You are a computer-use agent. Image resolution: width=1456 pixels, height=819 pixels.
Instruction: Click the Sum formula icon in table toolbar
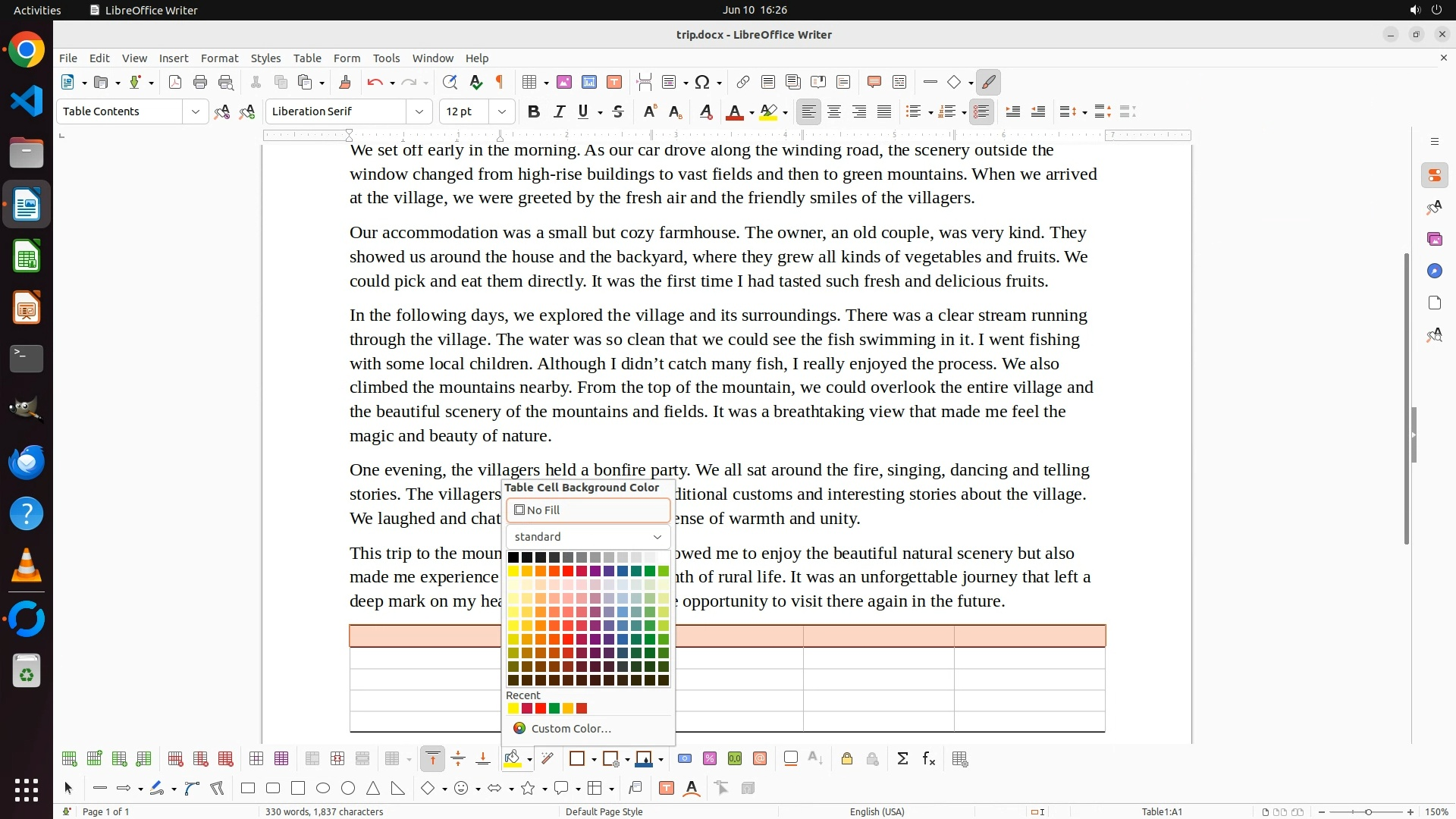(x=902, y=759)
